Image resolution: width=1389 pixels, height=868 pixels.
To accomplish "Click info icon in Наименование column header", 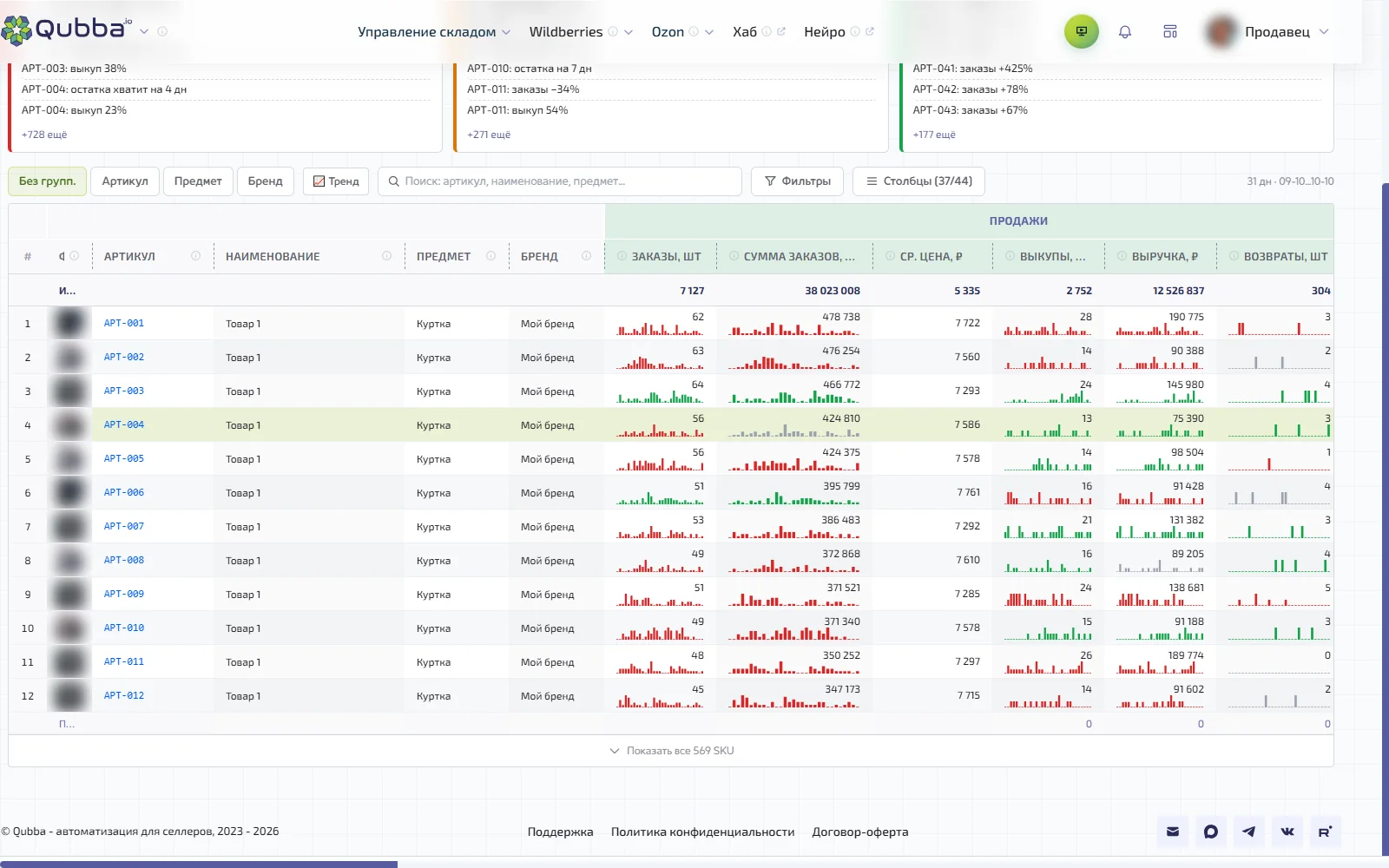I will tap(386, 256).
